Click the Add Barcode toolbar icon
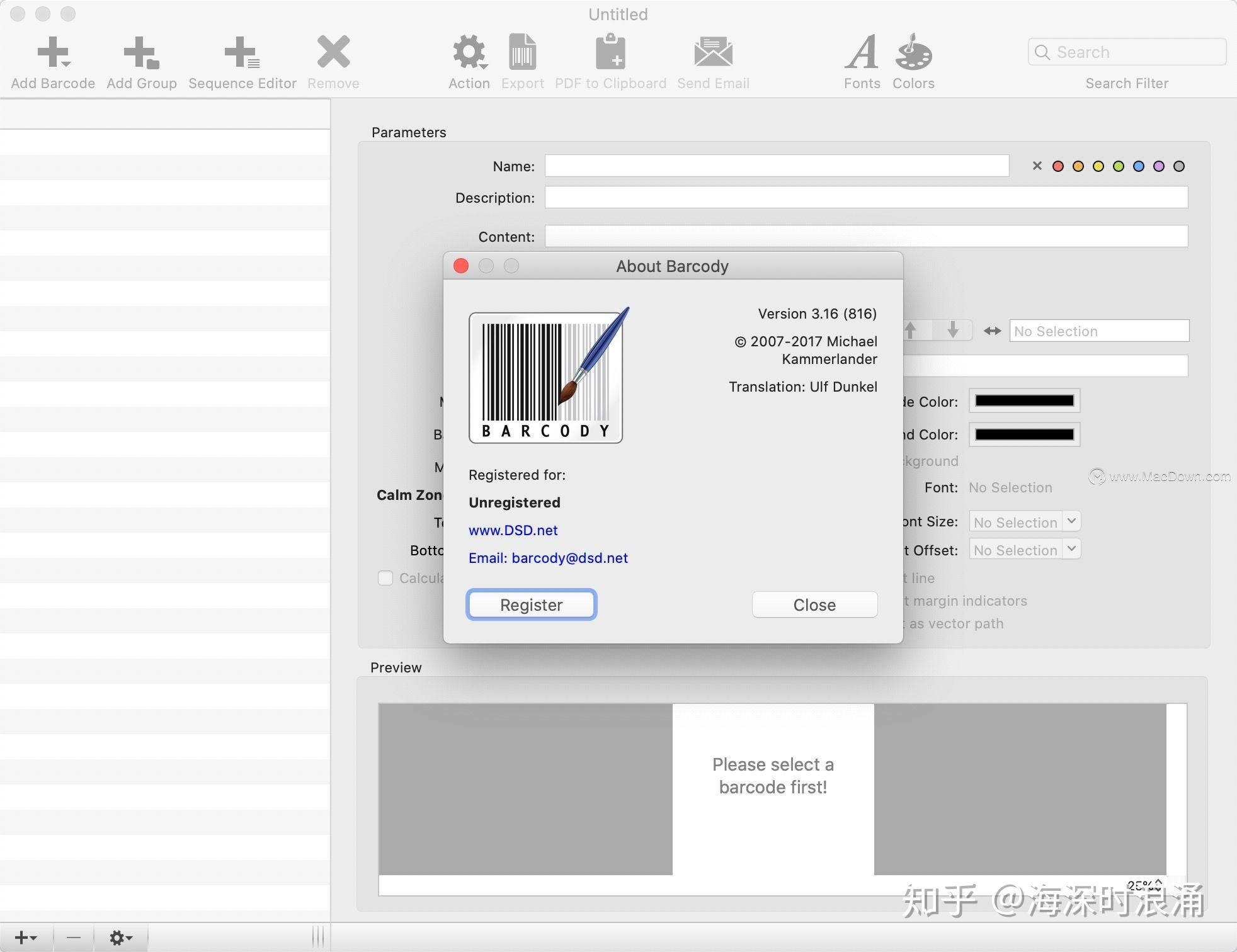Image resolution: width=1237 pixels, height=952 pixels. (53, 53)
